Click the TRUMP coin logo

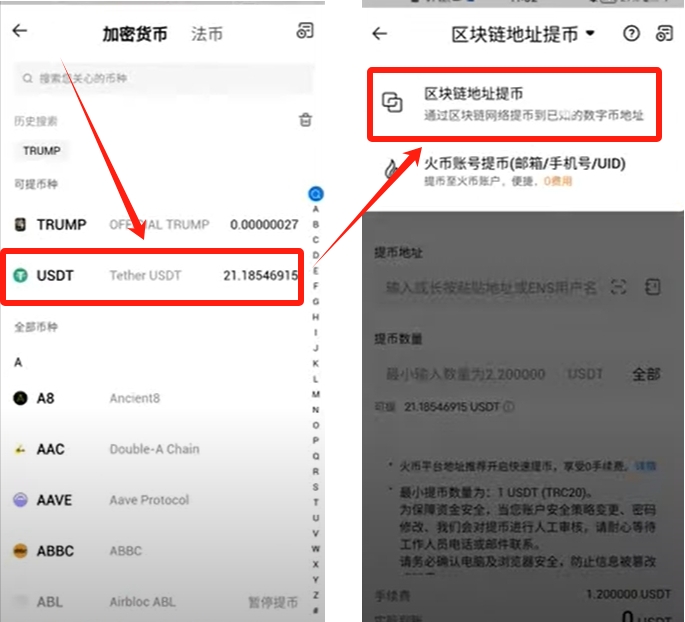pyautogui.click(x=21, y=225)
